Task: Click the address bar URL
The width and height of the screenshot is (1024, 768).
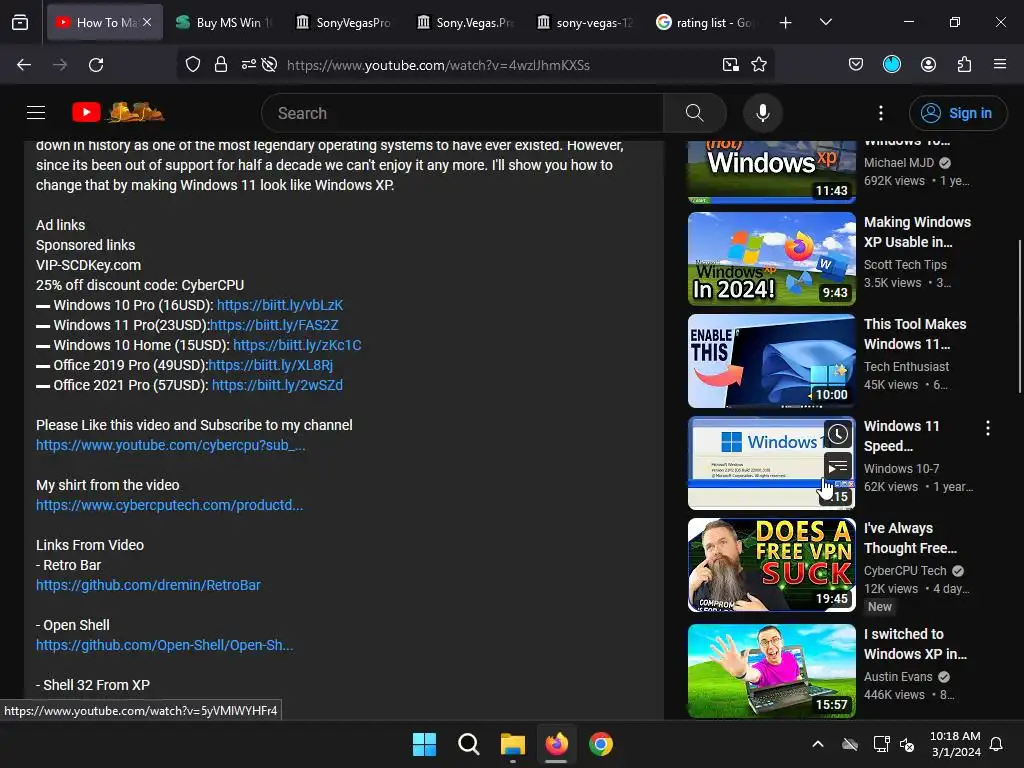Action: [438, 65]
